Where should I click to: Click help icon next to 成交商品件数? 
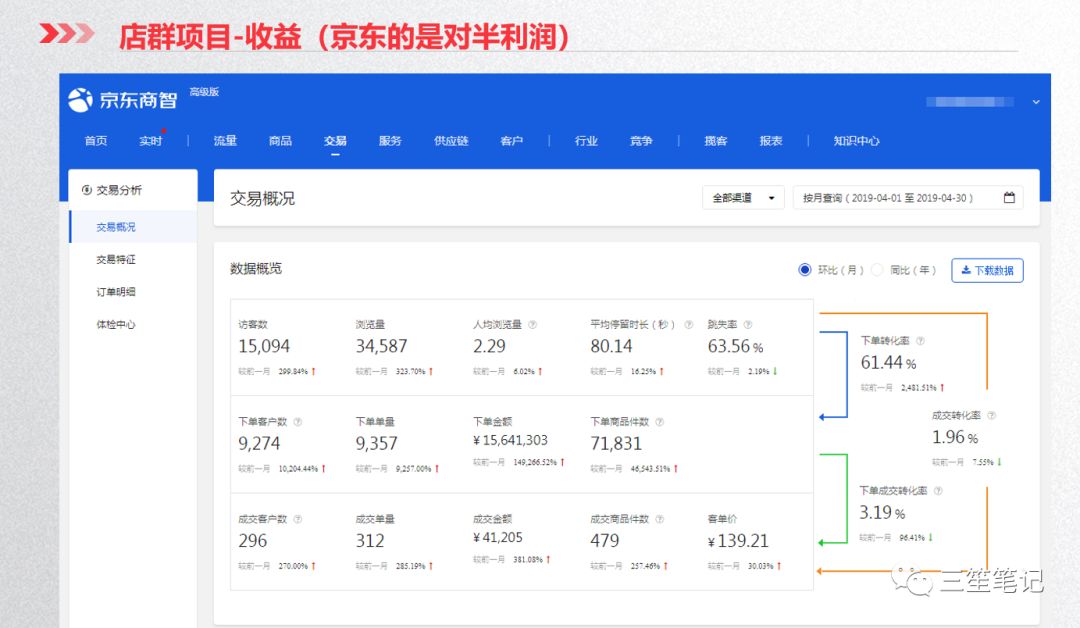pyautogui.click(x=659, y=519)
